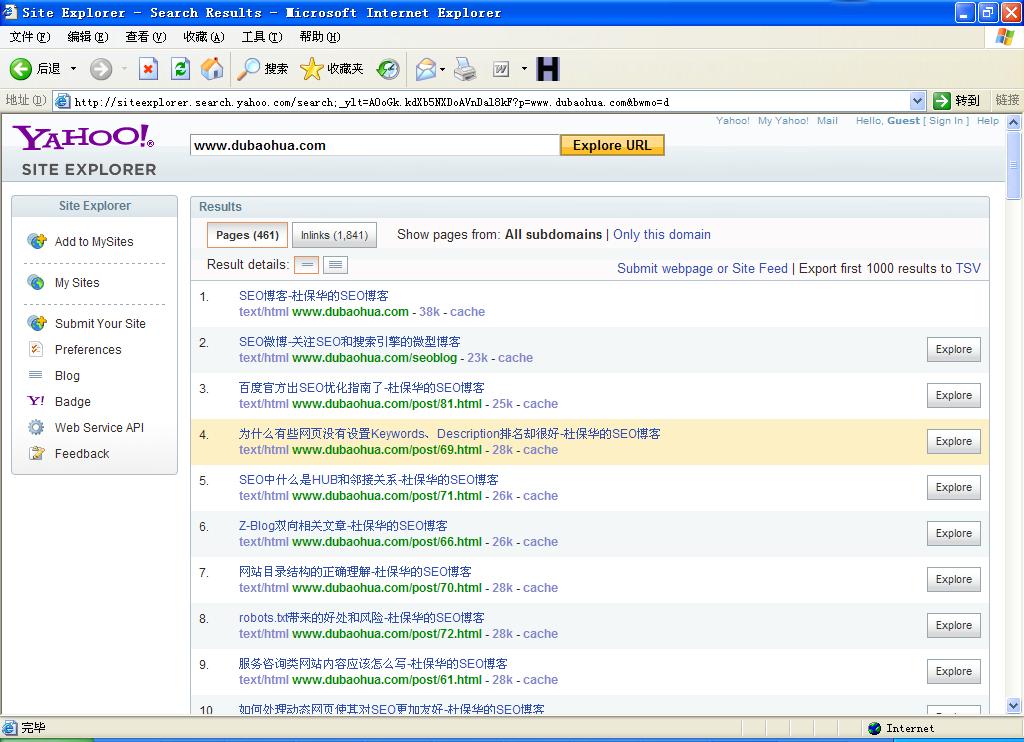Open the Tools (工具) menu
The width and height of the screenshot is (1024, 742).
click(x=262, y=37)
